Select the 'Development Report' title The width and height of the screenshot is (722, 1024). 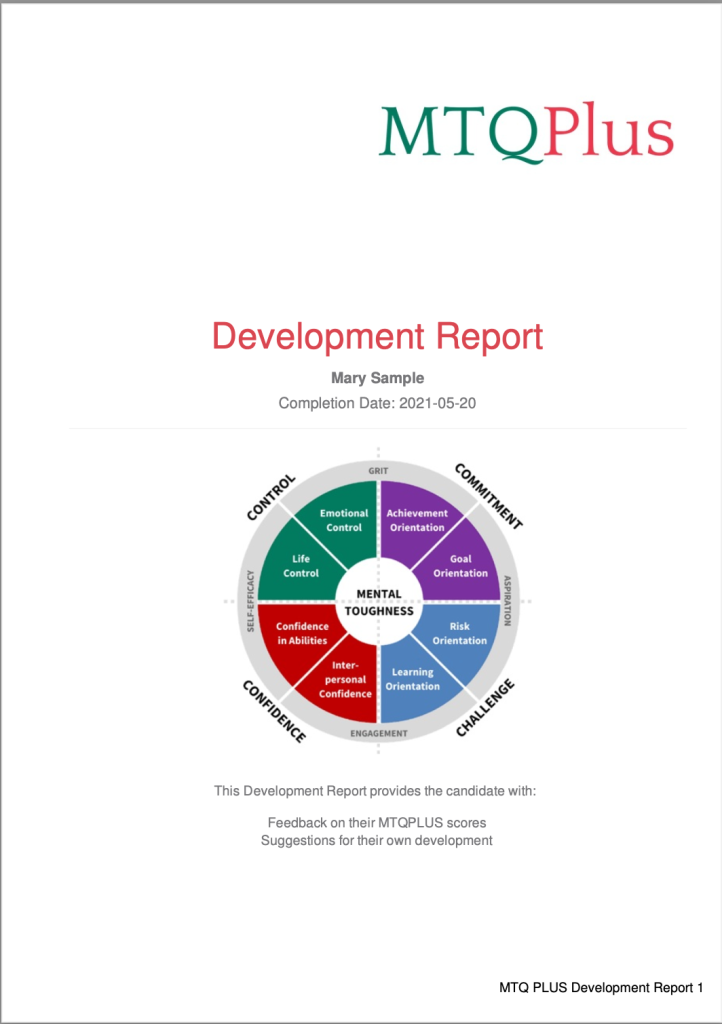pyautogui.click(x=377, y=337)
